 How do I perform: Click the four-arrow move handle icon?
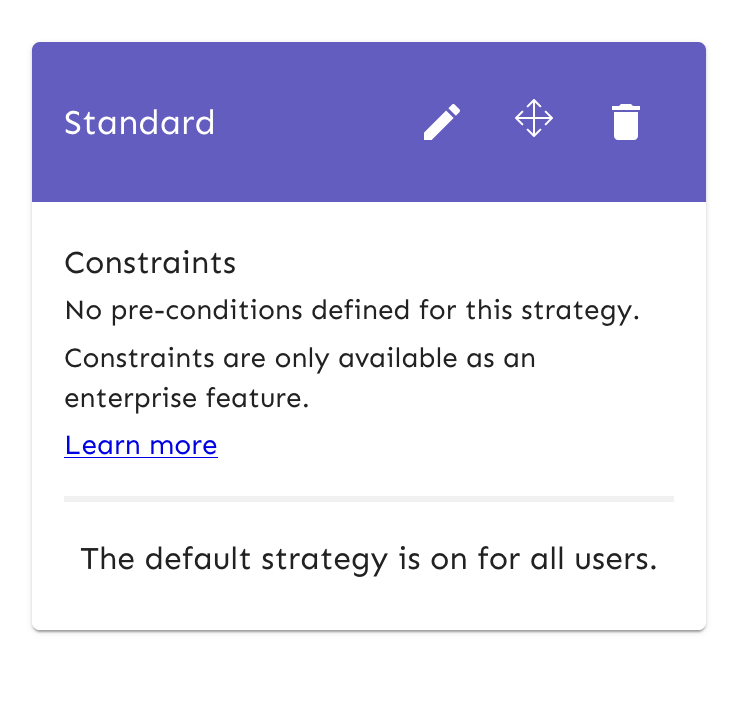(534, 118)
